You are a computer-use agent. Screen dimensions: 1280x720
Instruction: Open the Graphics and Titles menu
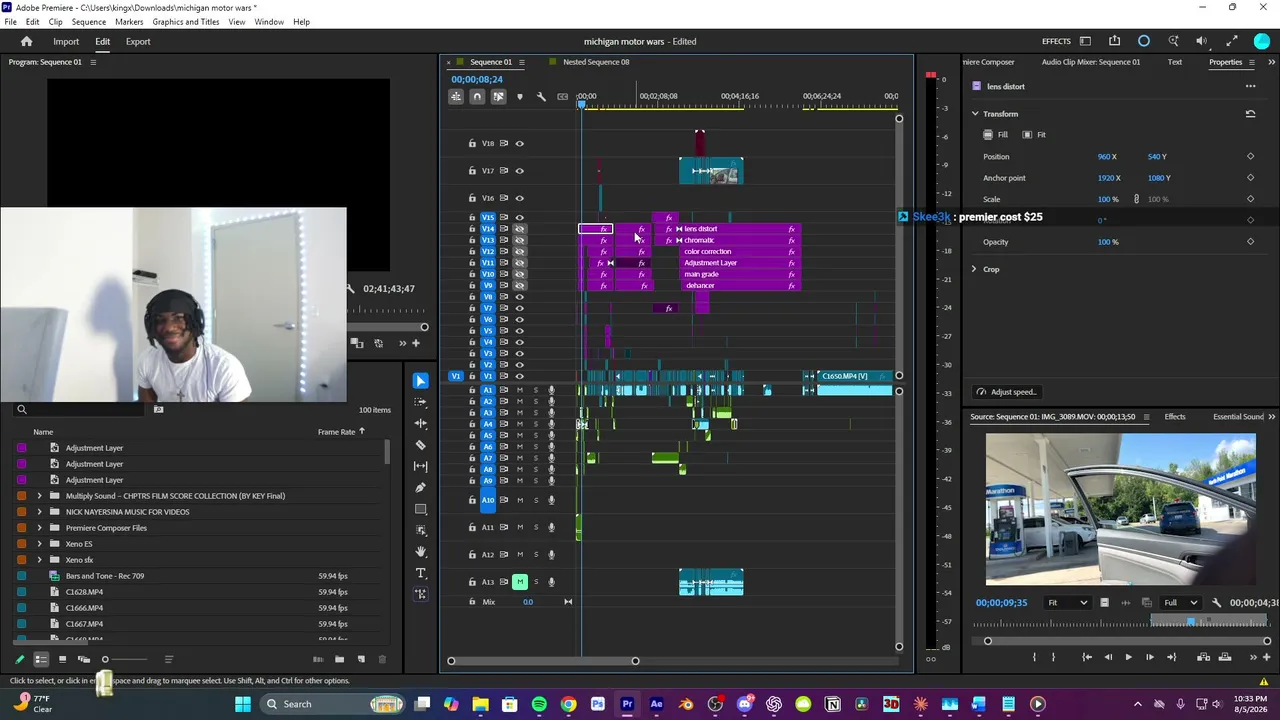tap(186, 22)
